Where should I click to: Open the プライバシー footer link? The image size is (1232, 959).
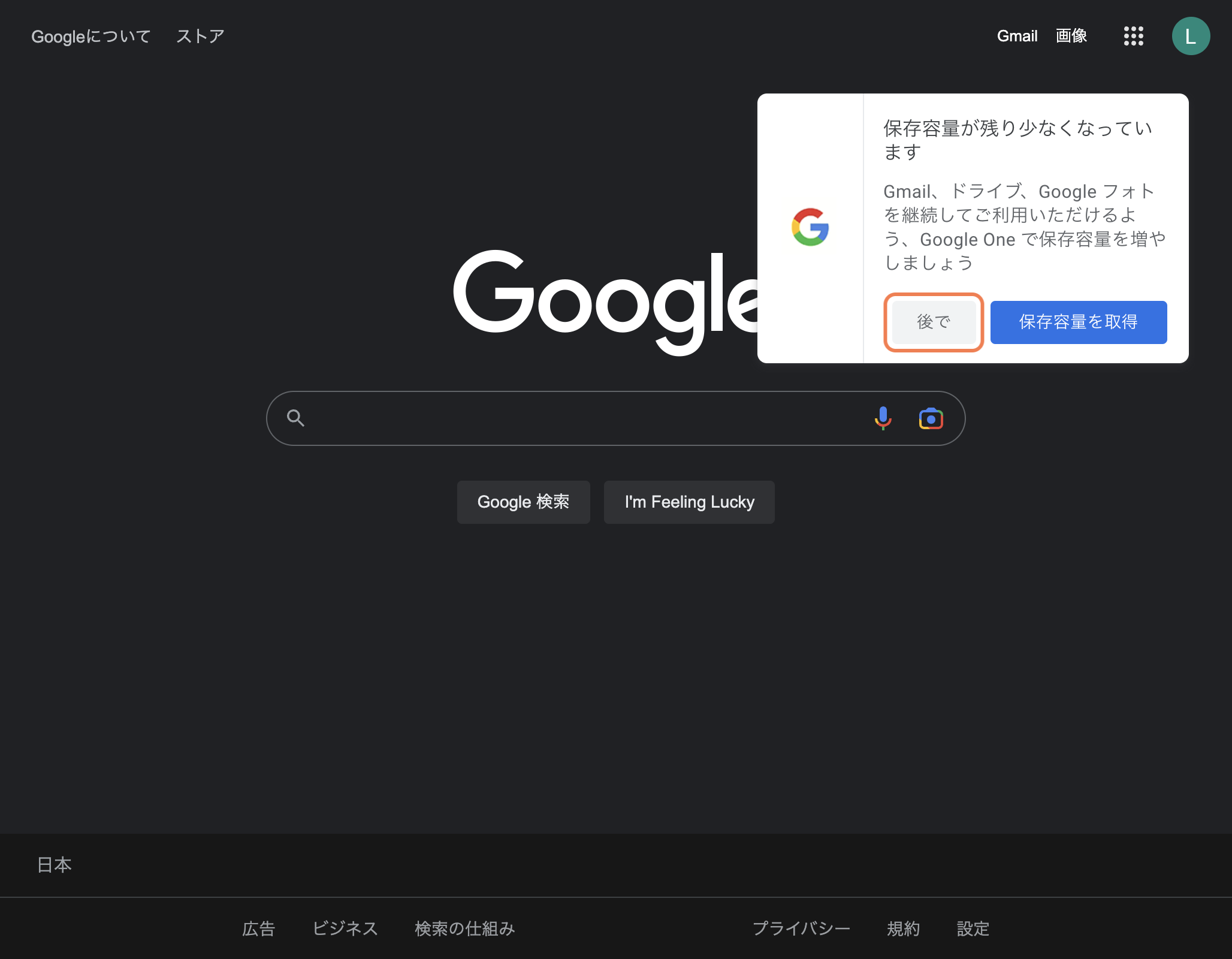[x=801, y=928]
